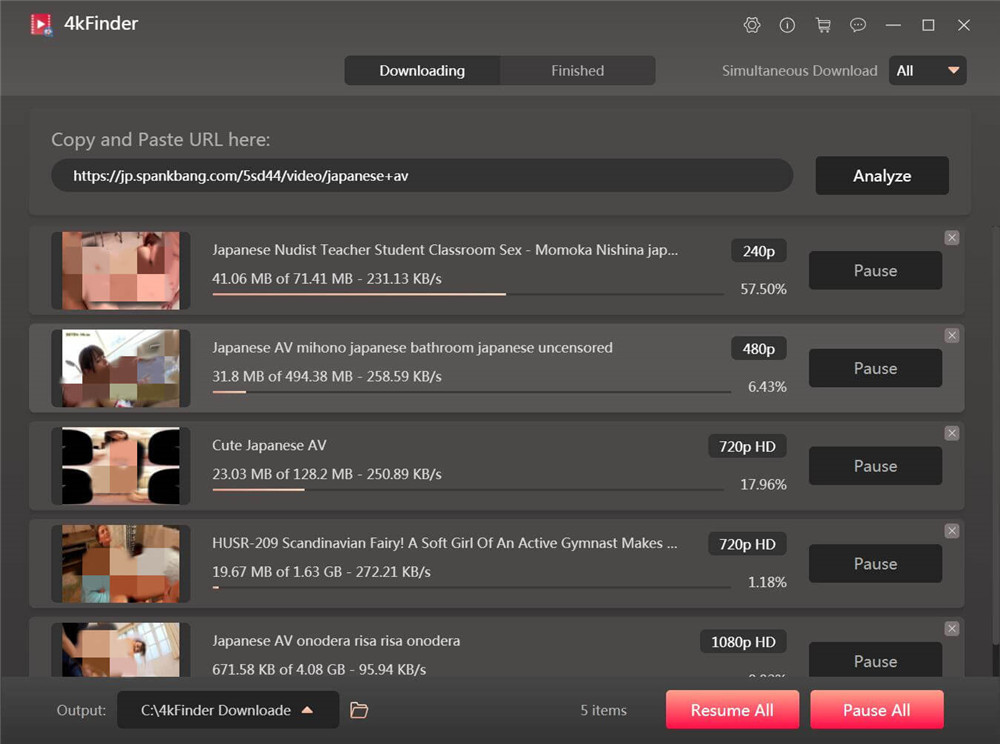The height and width of the screenshot is (744, 1000).
Task: Remove the 1080p HD download with its X
Action: pyautogui.click(x=951, y=629)
